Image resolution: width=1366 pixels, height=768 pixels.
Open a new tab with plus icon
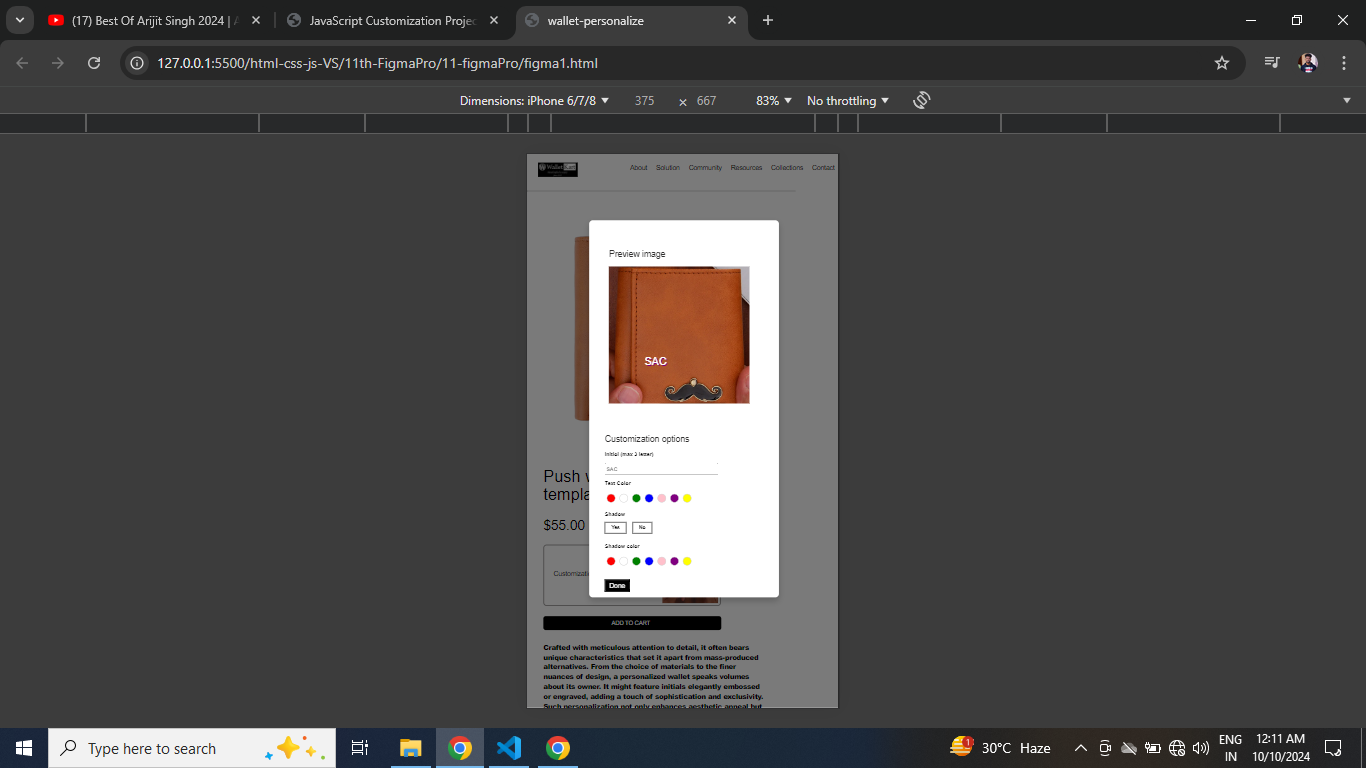768,20
